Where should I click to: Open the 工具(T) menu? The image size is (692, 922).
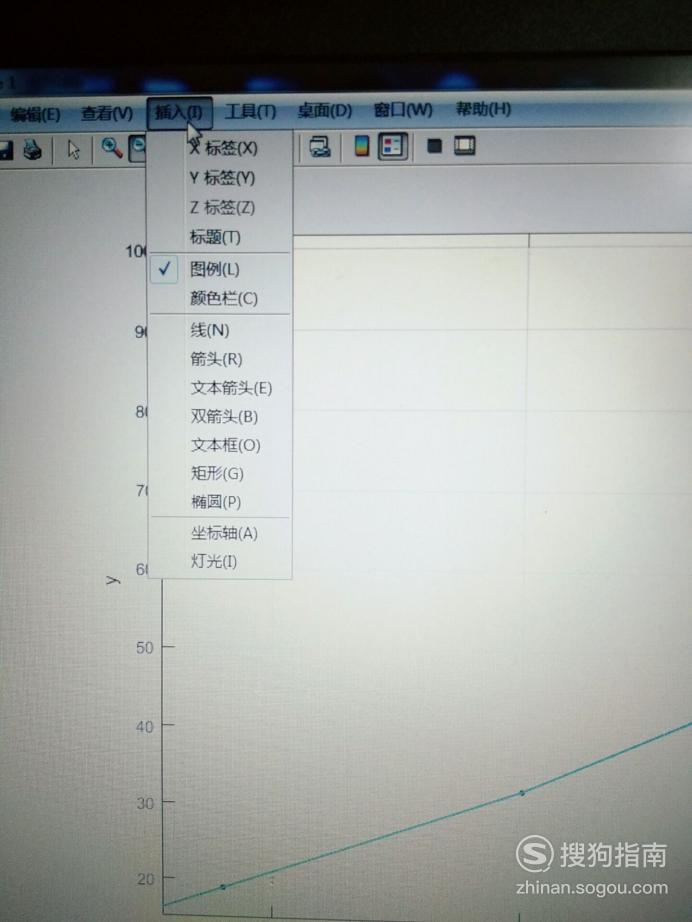(x=250, y=111)
